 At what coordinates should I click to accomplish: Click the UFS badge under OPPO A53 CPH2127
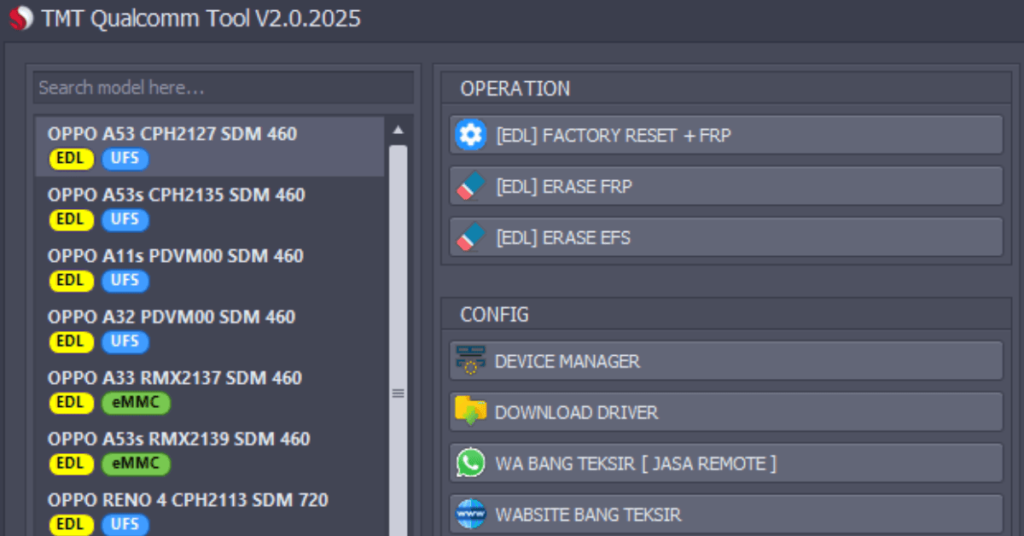[125, 159]
